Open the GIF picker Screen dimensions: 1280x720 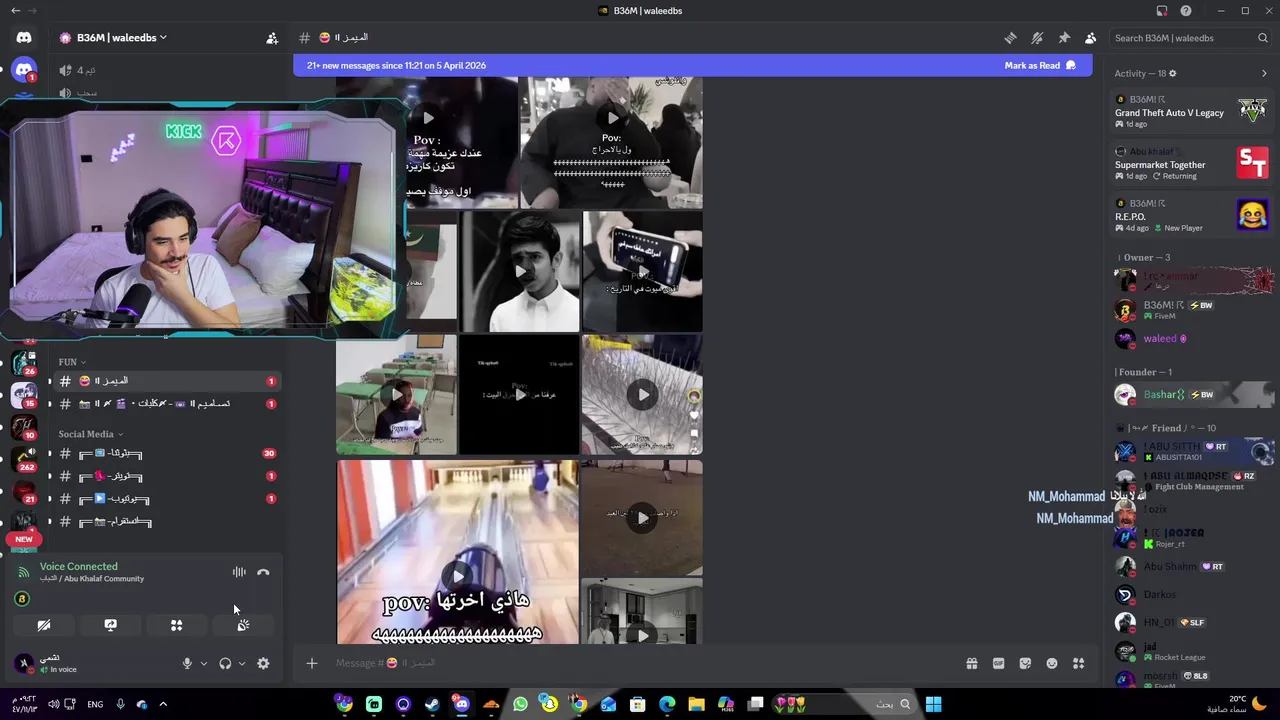click(x=998, y=663)
